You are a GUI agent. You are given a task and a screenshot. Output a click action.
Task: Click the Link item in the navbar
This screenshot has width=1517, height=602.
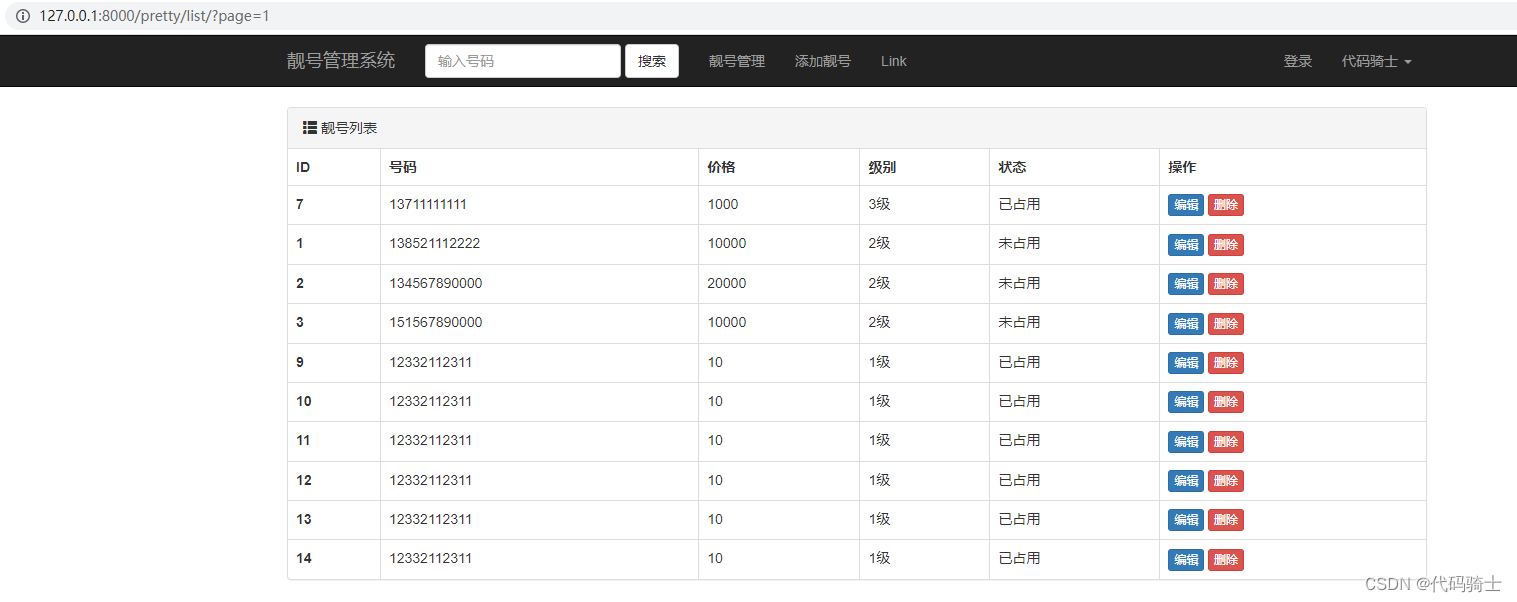click(x=893, y=61)
